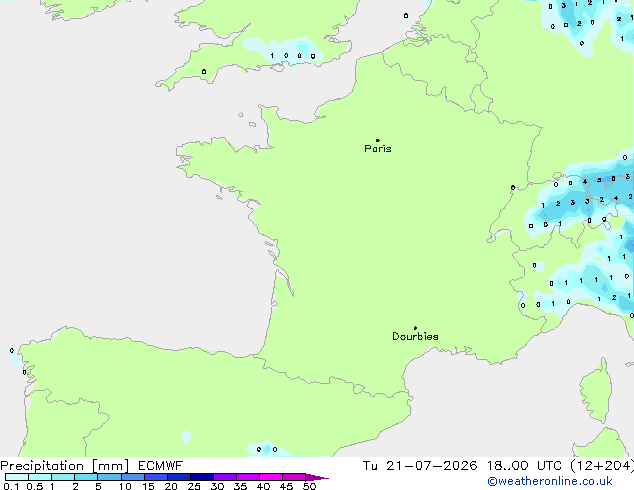Click the Paris location dot marker
The width and height of the screenshot is (634, 490).
pos(378,140)
